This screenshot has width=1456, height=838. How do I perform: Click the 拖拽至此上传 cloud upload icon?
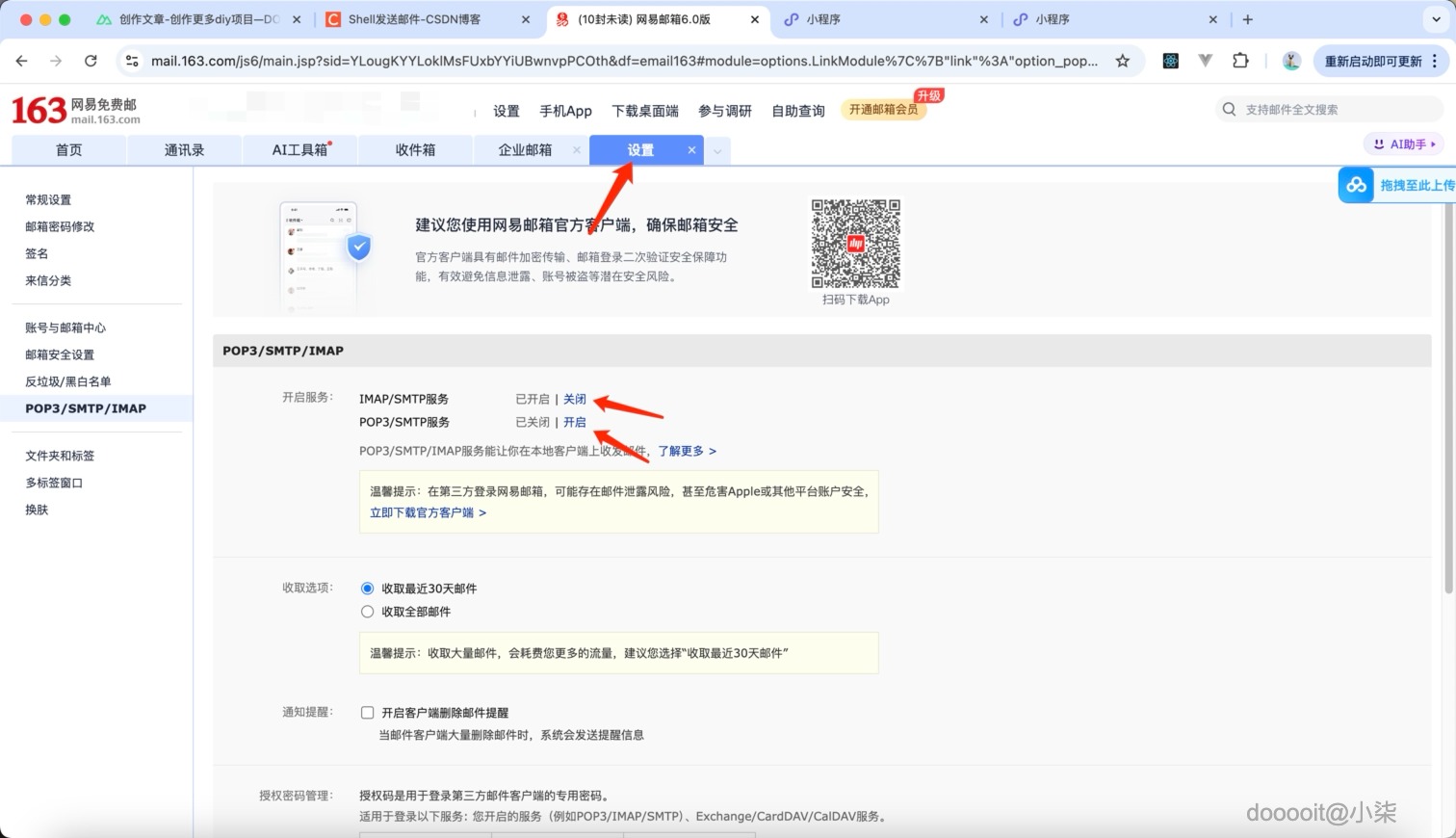coord(1357,184)
